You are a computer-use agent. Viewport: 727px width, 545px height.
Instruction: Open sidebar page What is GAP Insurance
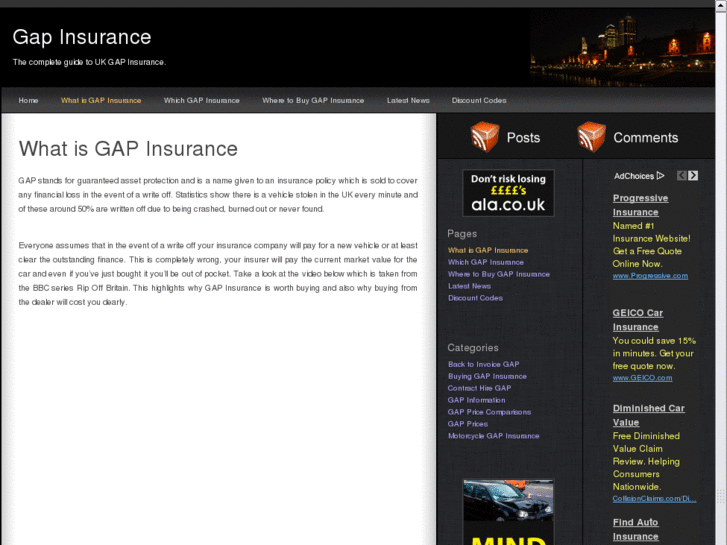[x=488, y=250]
